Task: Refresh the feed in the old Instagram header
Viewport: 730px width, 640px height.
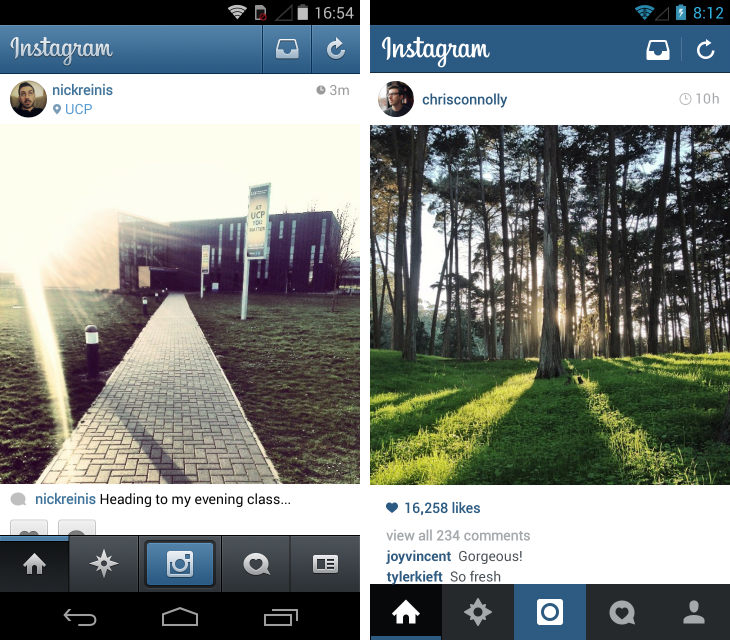Action: pyautogui.click(x=336, y=49)
